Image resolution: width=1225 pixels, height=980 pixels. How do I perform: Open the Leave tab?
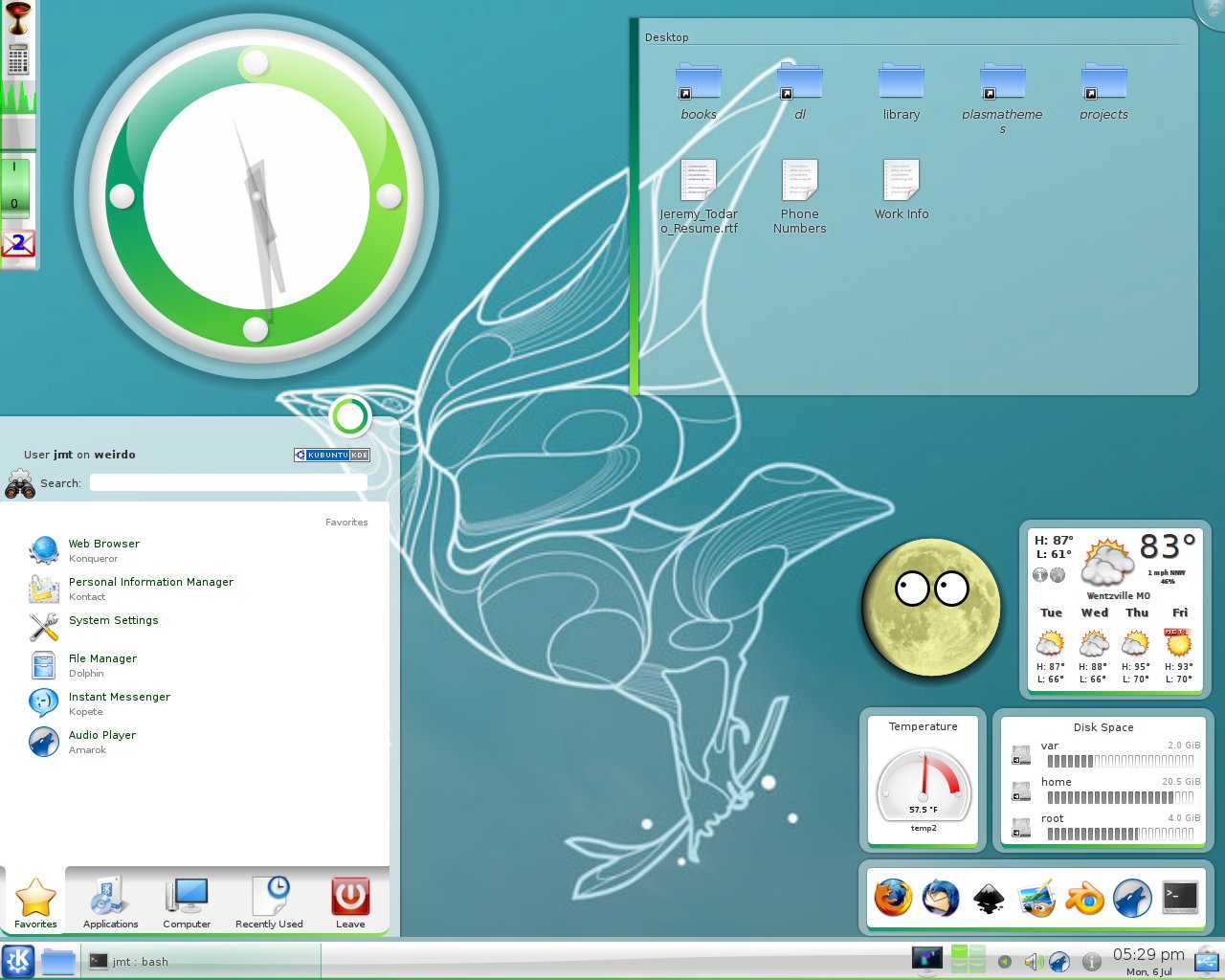(350, 902)
